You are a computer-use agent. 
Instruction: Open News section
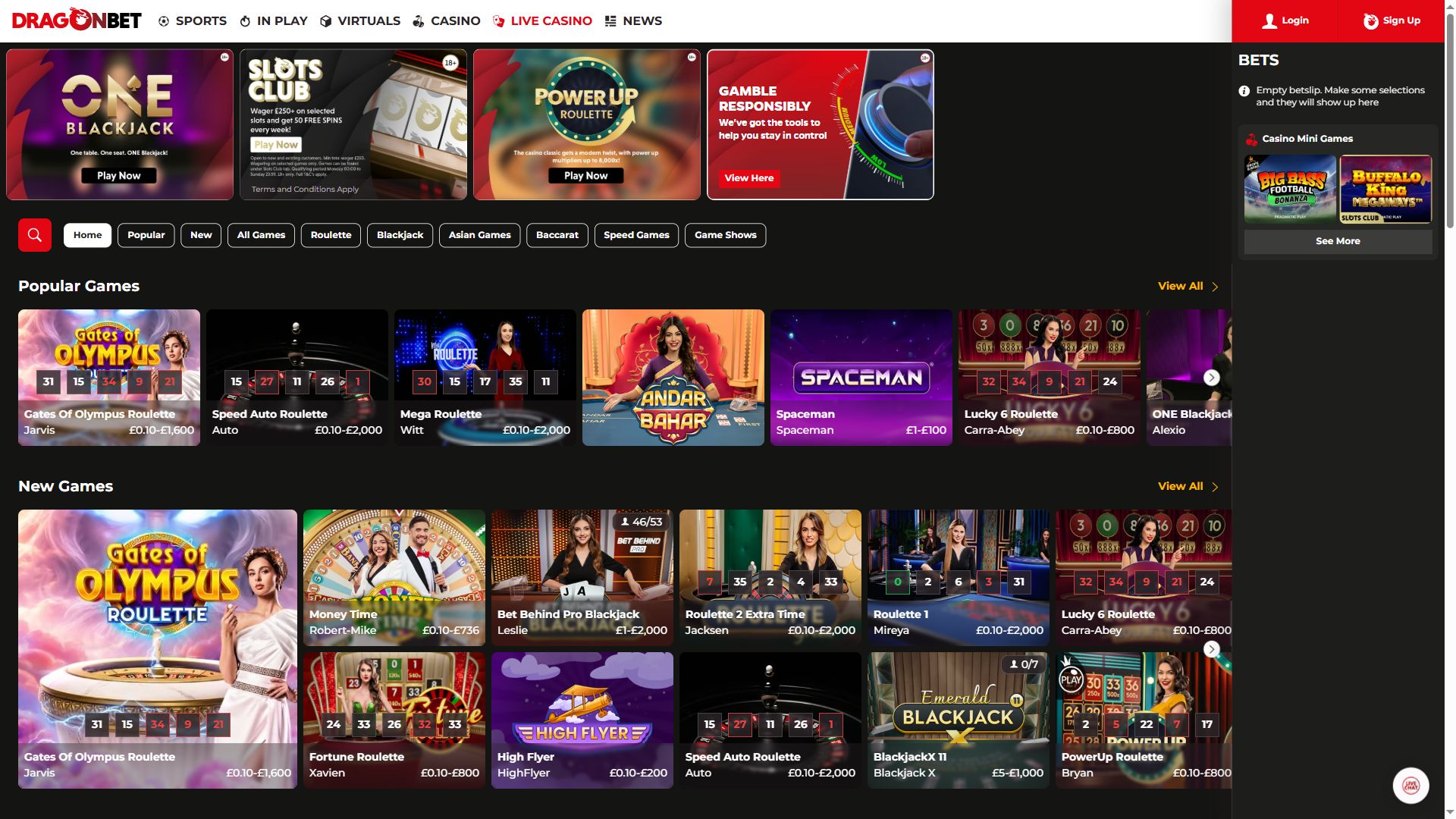pyautogui.click(x=633, y=21)
